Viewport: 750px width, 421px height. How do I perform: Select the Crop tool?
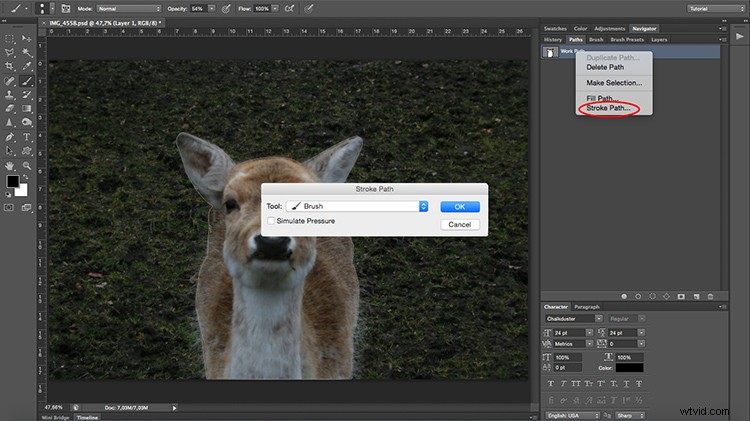click(x=10, y=66)
